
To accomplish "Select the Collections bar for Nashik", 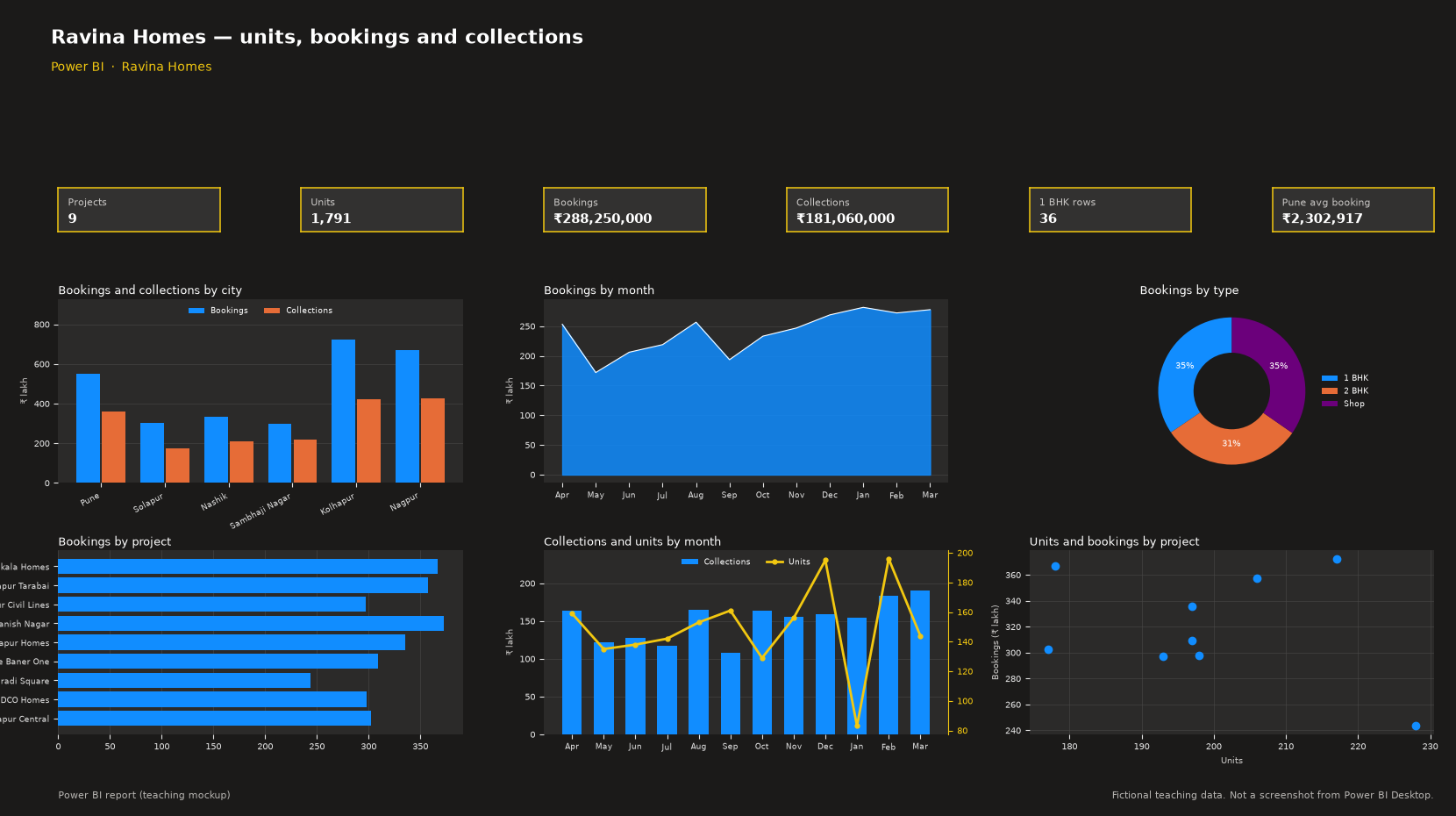I will pyautogui.click(x=241, y=462).
